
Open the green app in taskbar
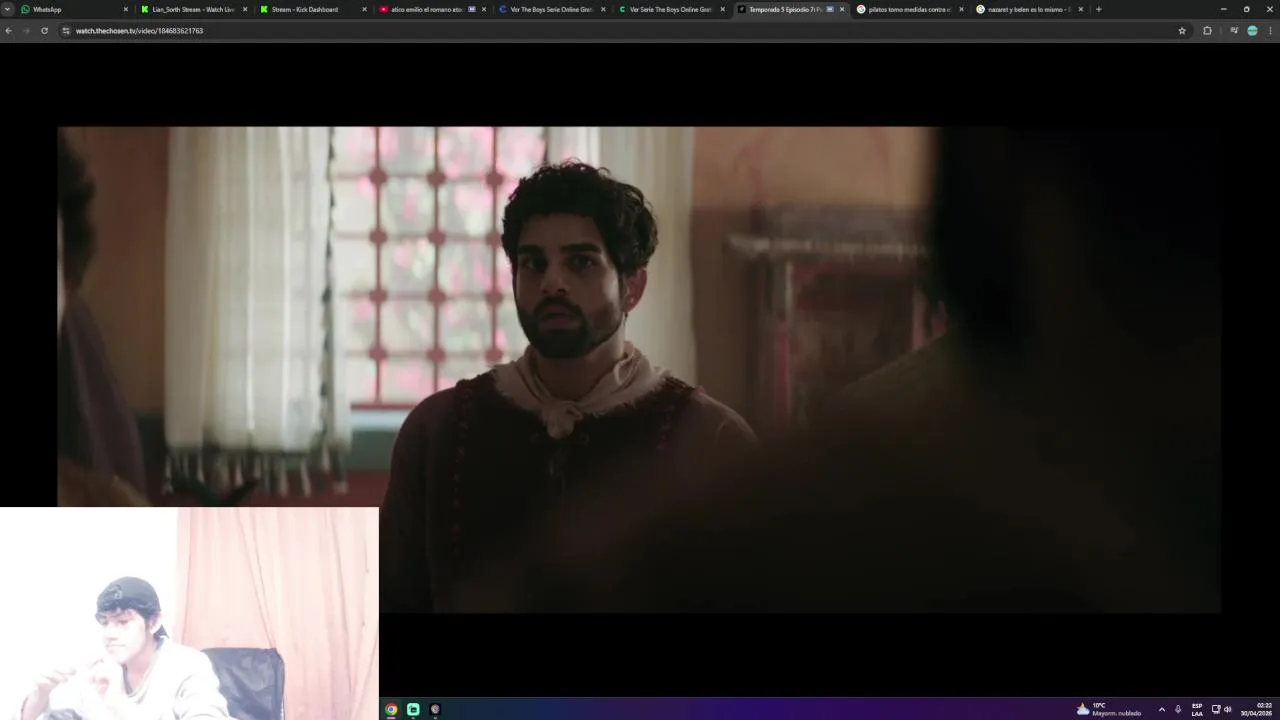click(413, 709)
